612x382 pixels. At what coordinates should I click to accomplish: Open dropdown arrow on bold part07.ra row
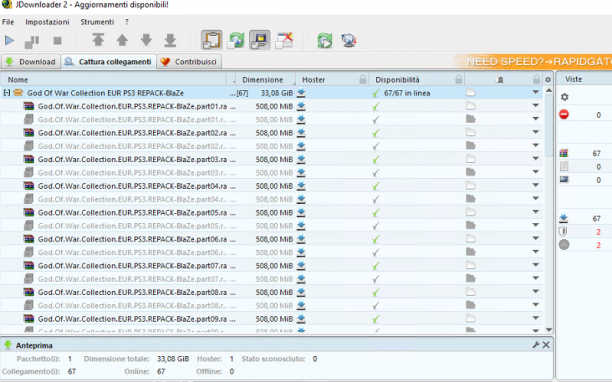536,265
